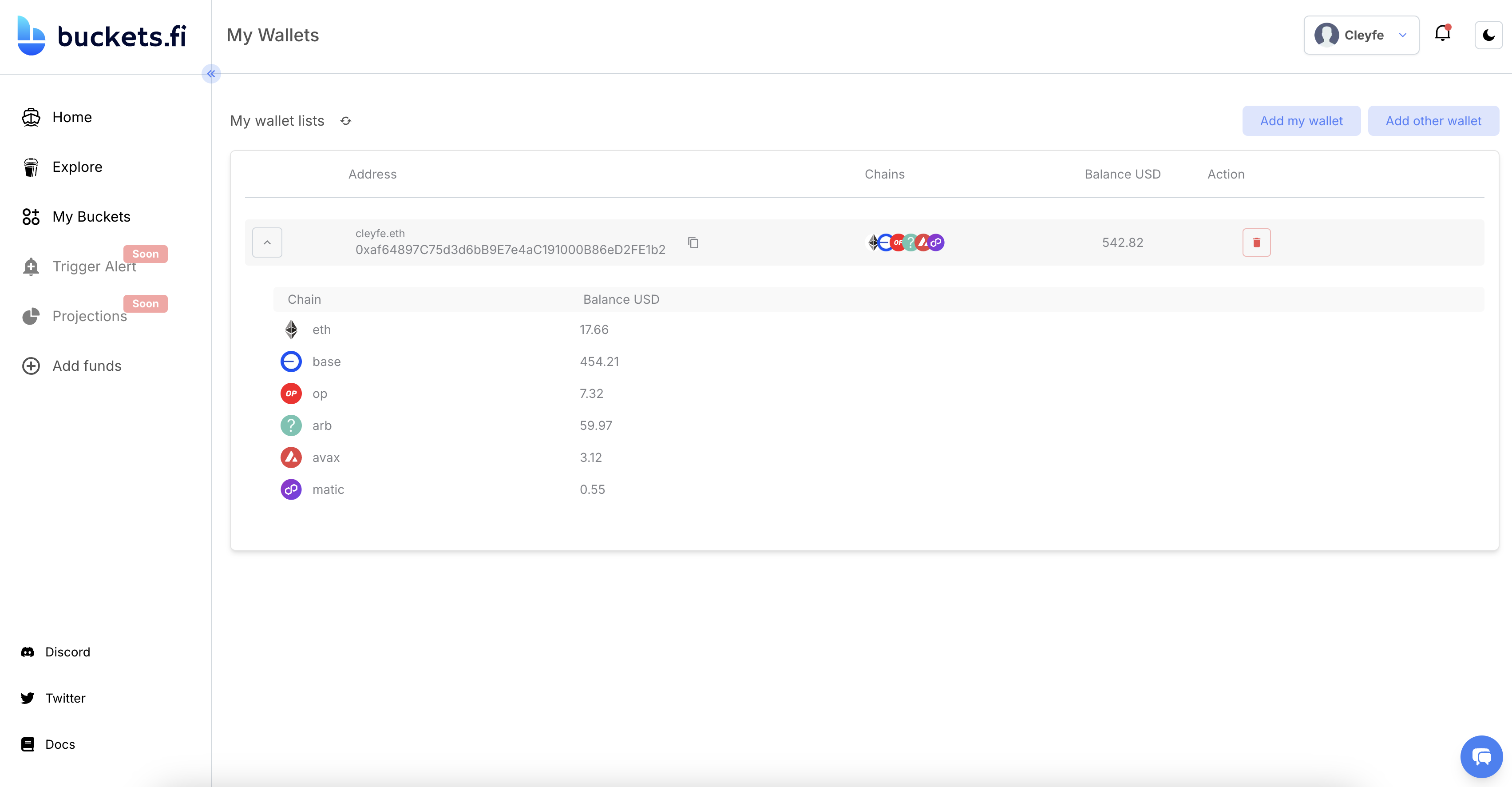Copy the wallet address with the copy icon
Viewport: 1512px width, 787px height.
point(693,242)
